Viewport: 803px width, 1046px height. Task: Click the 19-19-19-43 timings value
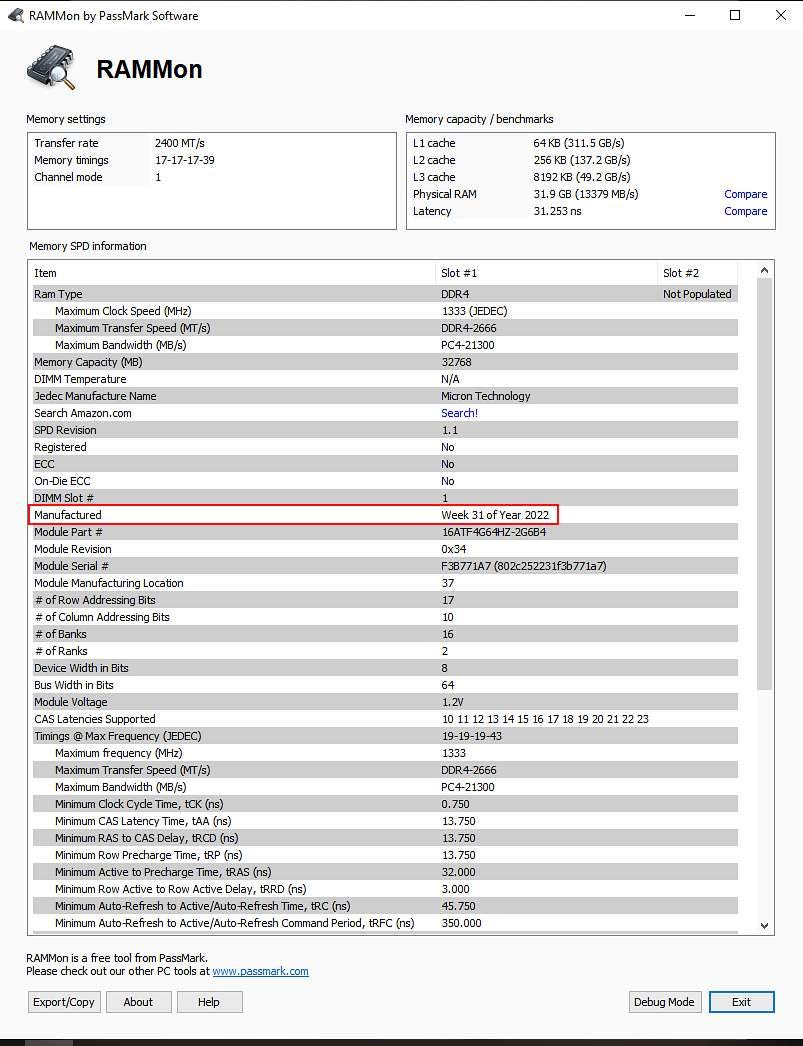point(472,736)
